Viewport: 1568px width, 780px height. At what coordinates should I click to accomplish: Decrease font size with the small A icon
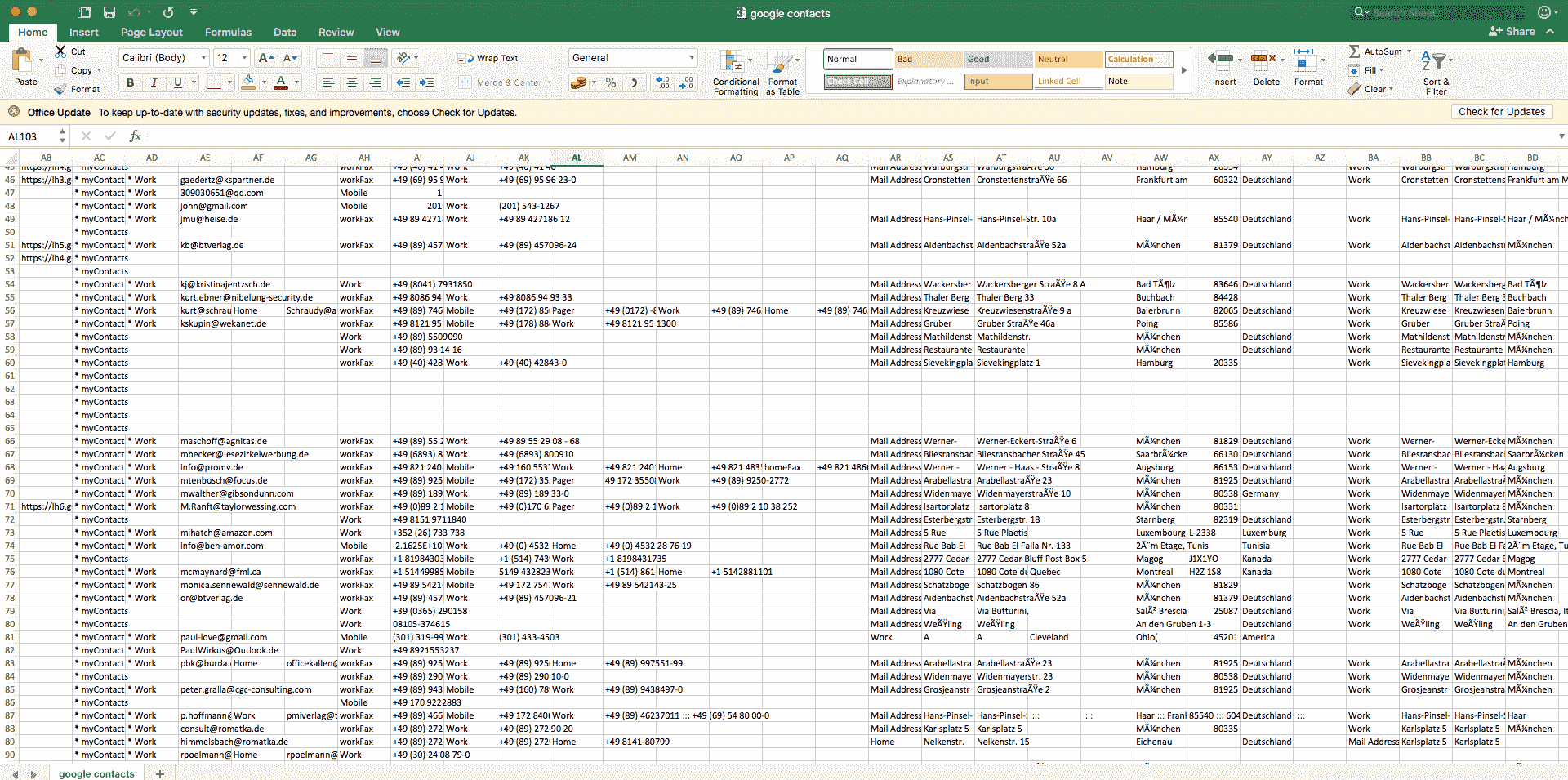coord(290,58)
